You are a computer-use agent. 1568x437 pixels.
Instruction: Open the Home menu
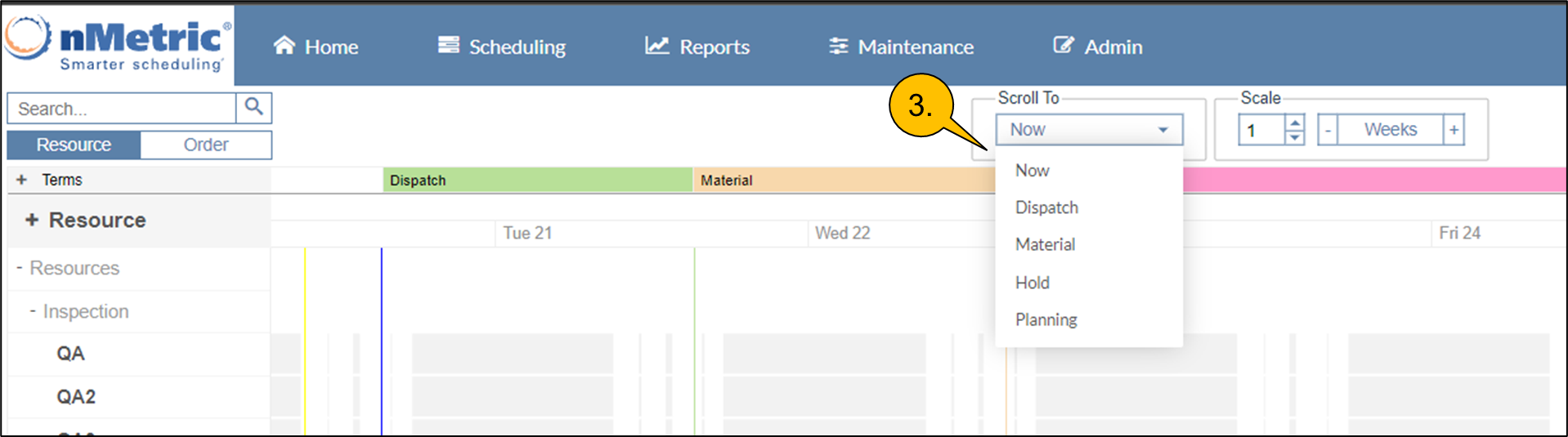(316, 47)
